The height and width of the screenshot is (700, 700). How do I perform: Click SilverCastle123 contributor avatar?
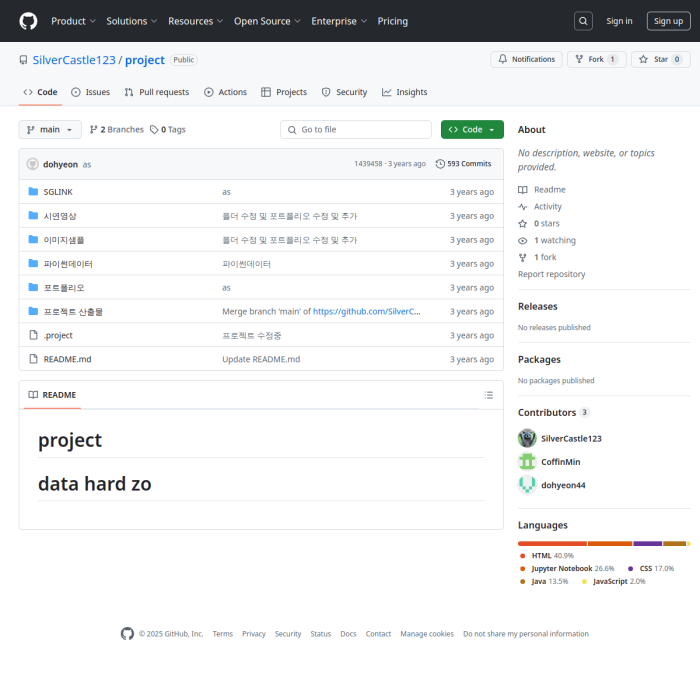tap(527, 438)
